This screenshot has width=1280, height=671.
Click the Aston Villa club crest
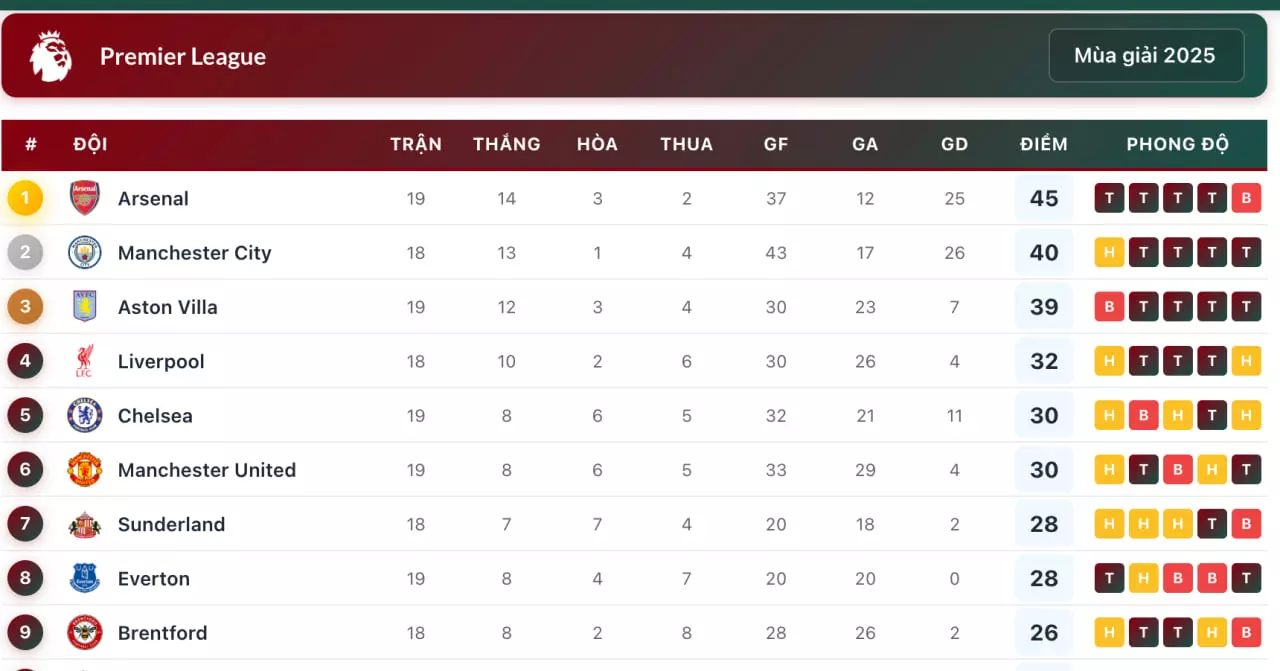pos(85,306)
